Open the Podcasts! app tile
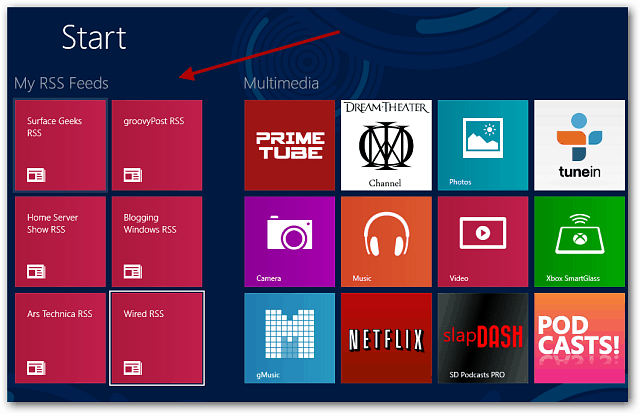 point(579,338)
